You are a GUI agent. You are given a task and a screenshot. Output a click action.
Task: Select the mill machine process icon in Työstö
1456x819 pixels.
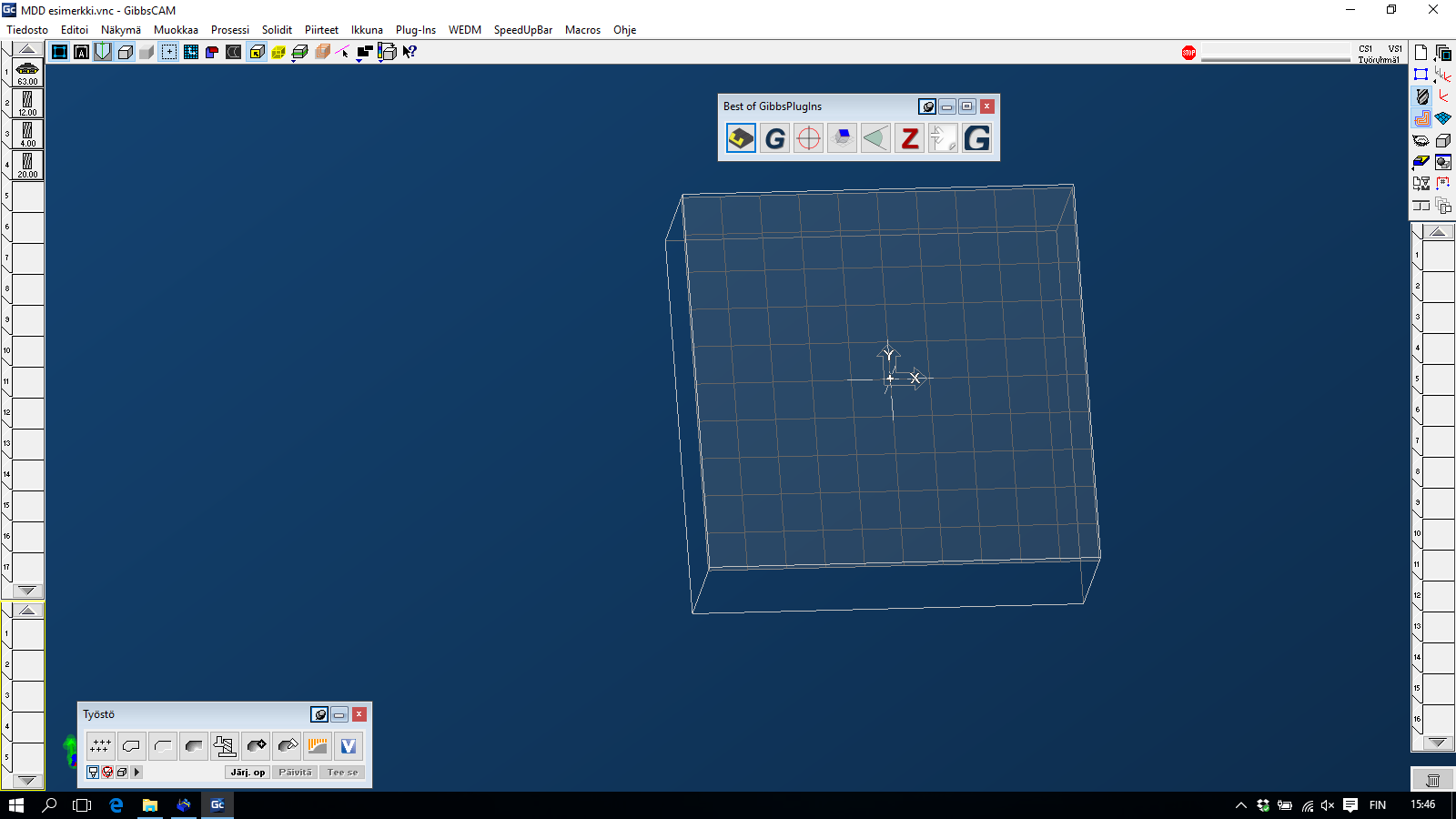click(224, 746)
